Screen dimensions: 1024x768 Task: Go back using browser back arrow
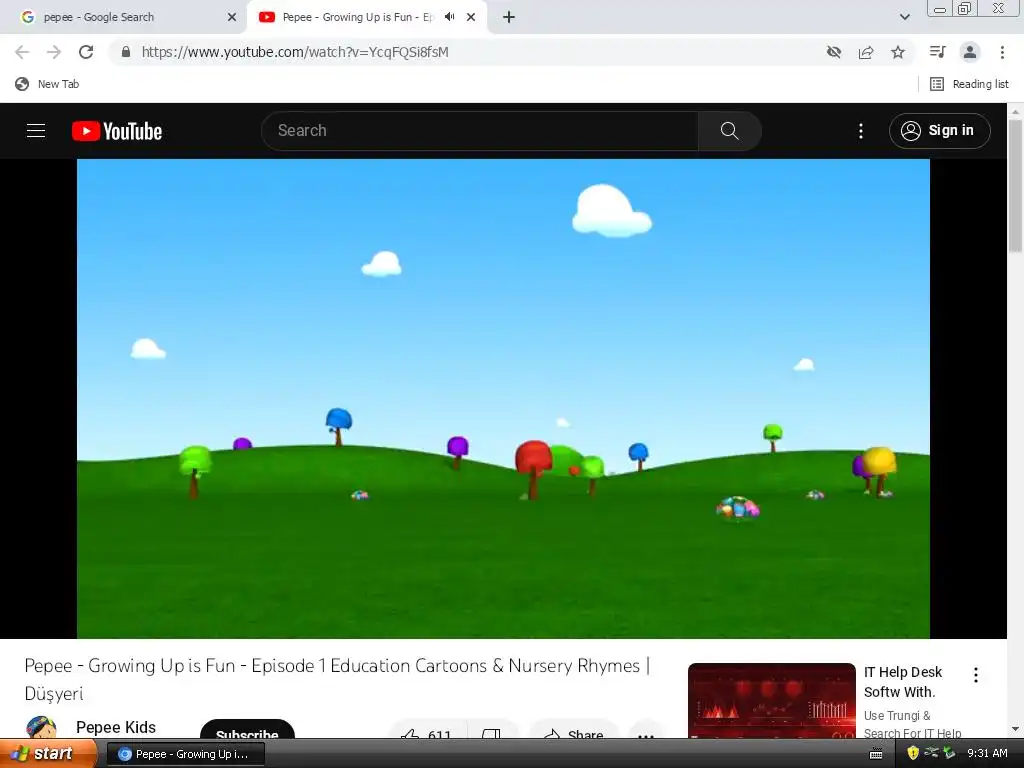[x=22, y=52]
